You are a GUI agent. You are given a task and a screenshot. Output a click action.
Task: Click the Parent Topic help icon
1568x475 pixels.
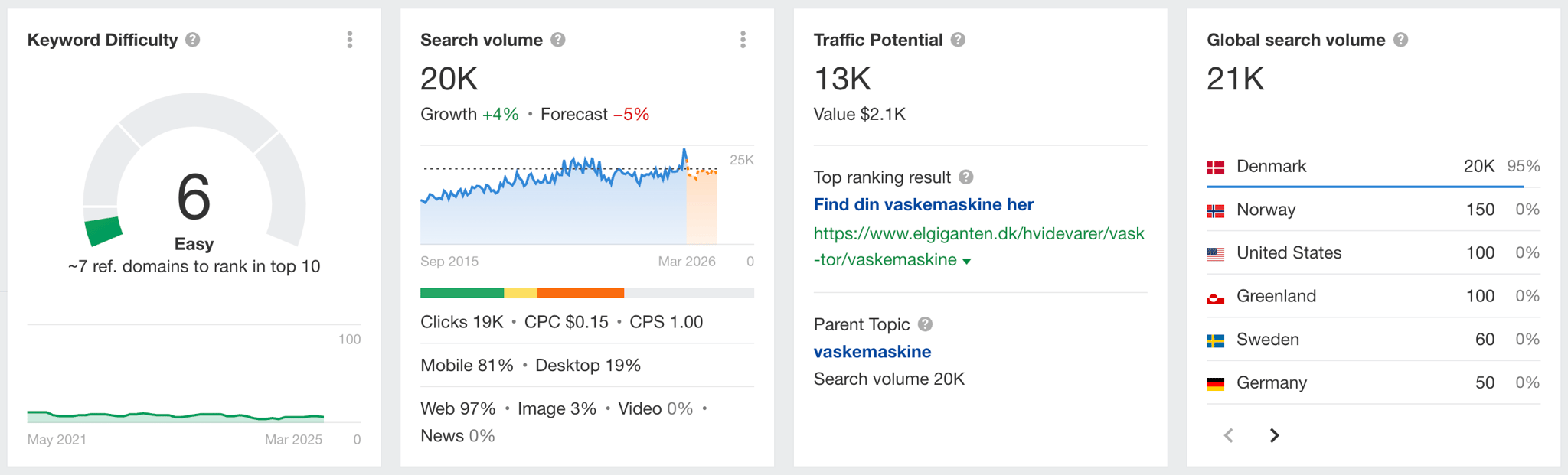click(925, 324)
